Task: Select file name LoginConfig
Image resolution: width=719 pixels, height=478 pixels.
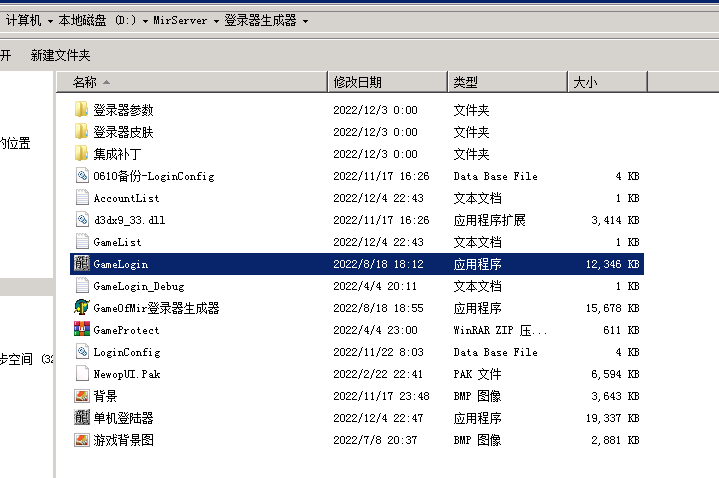Action: coord(127,352)
